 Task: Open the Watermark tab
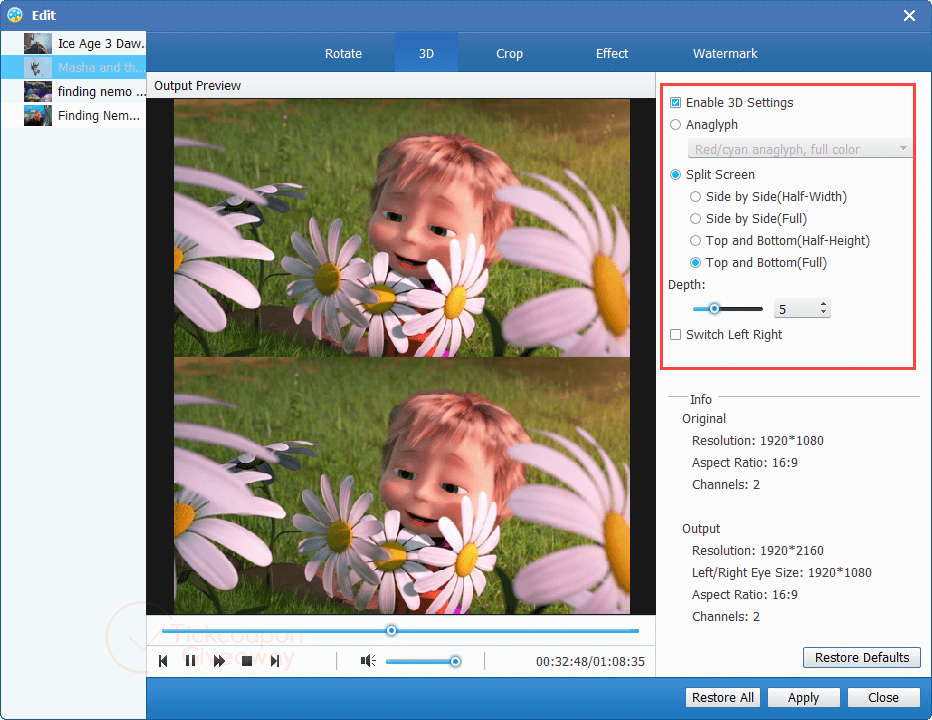(x=725, y=54)
